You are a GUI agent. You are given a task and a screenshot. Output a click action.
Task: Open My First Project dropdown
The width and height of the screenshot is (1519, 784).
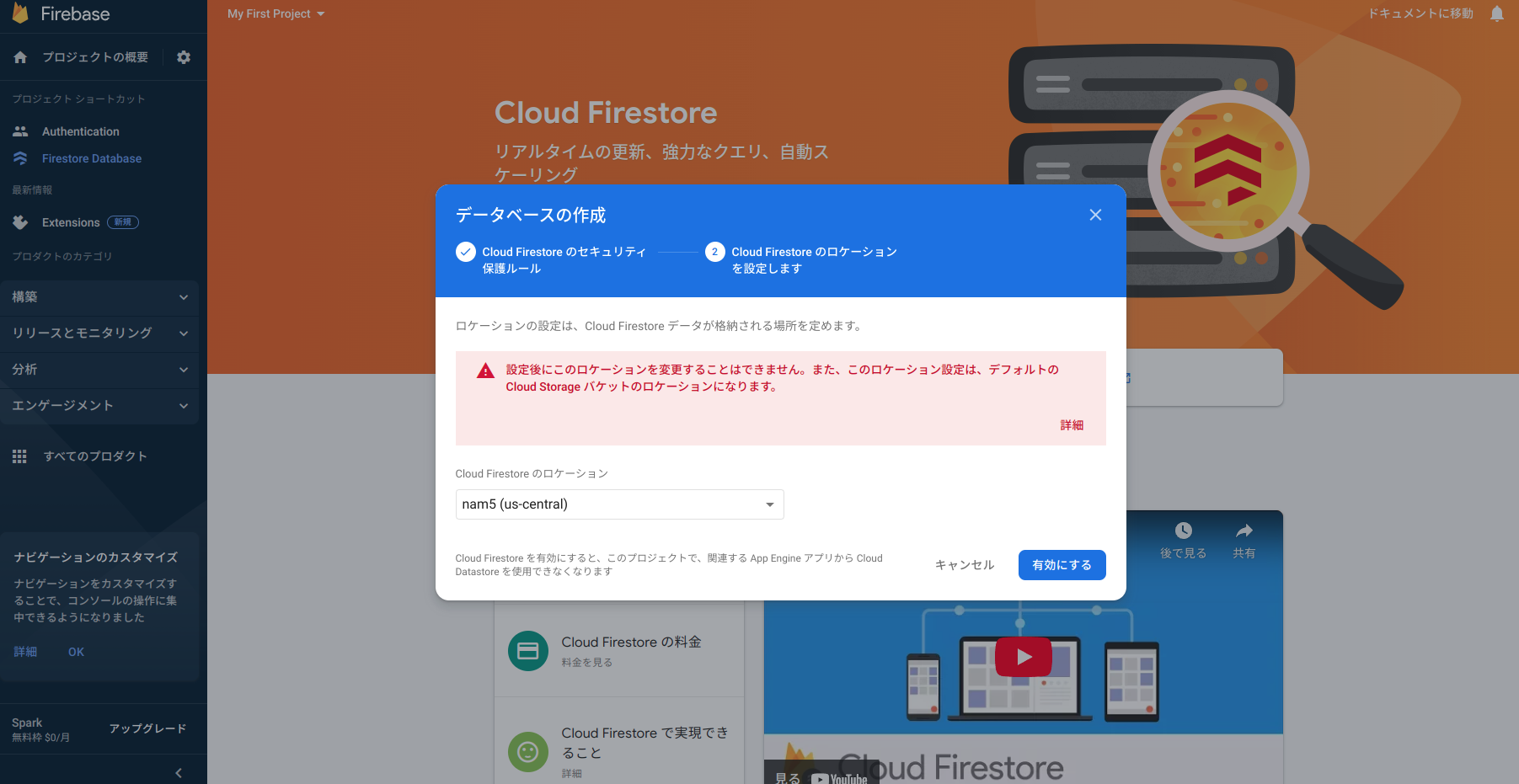(276, 13)
